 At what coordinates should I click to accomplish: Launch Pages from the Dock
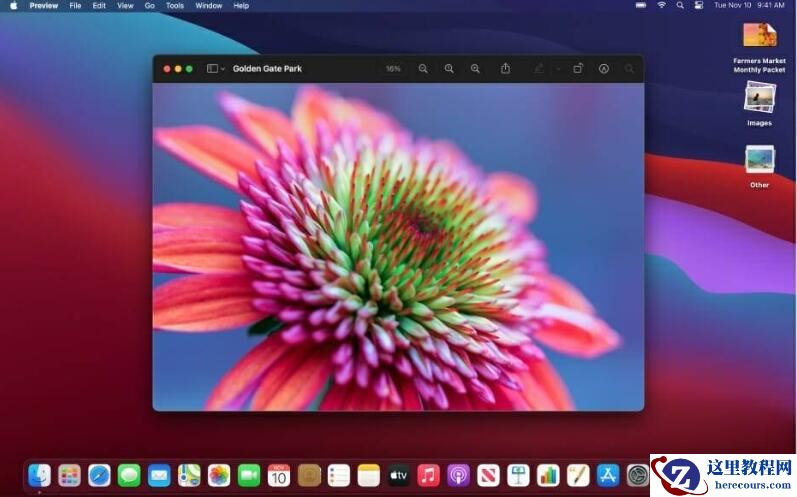[578, 476]
